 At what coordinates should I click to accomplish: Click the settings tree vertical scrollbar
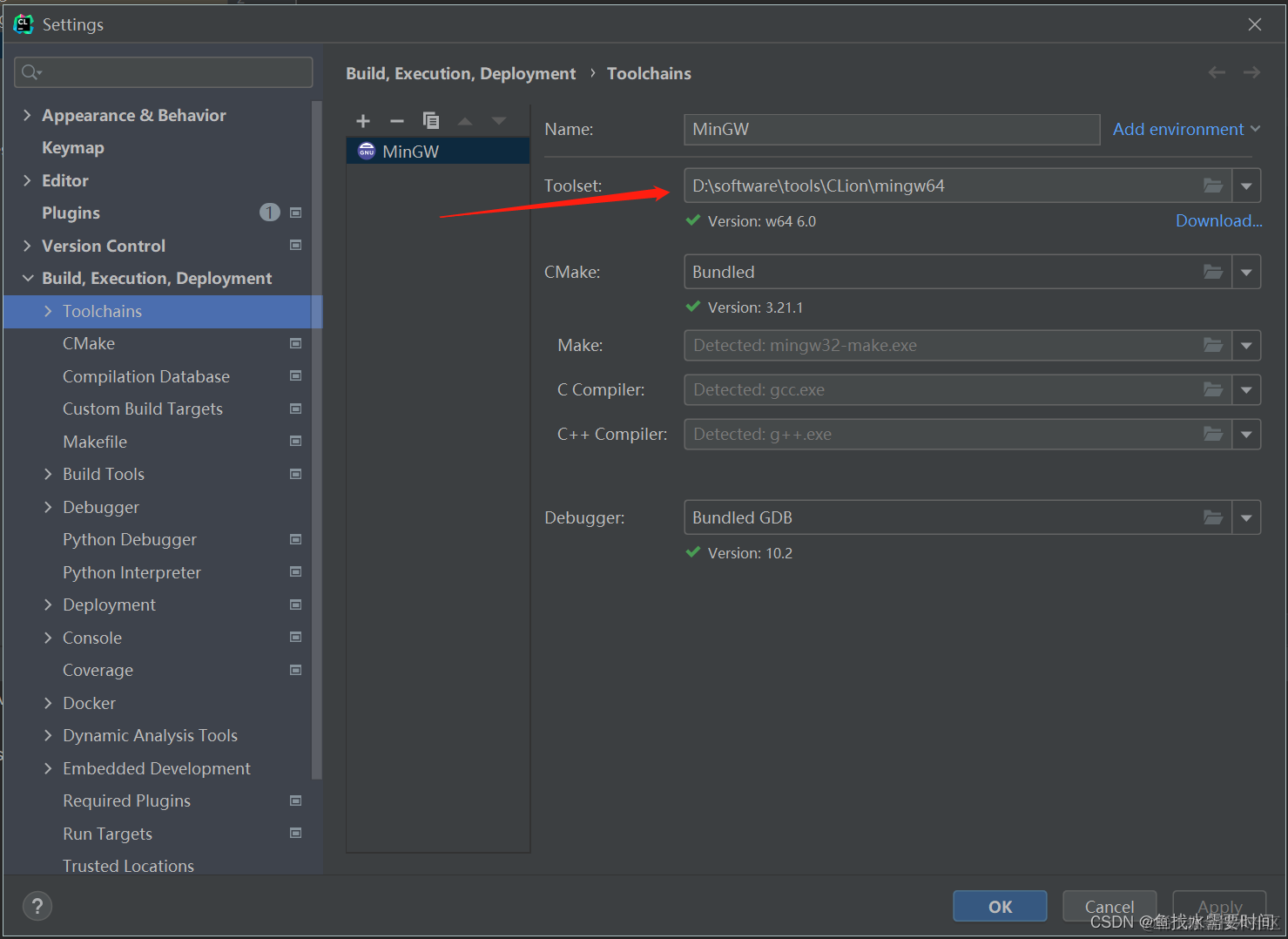pos(317,440)
